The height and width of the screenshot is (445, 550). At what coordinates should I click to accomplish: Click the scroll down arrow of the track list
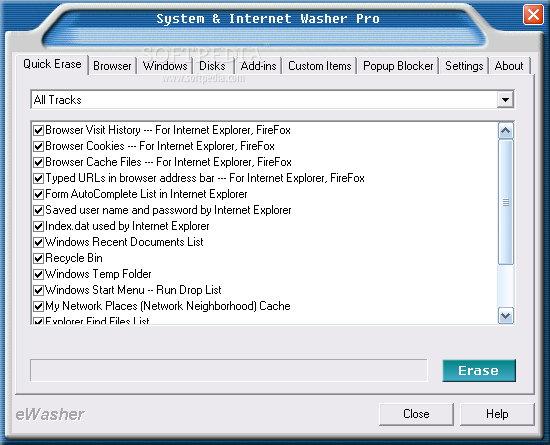coord(505,316)
